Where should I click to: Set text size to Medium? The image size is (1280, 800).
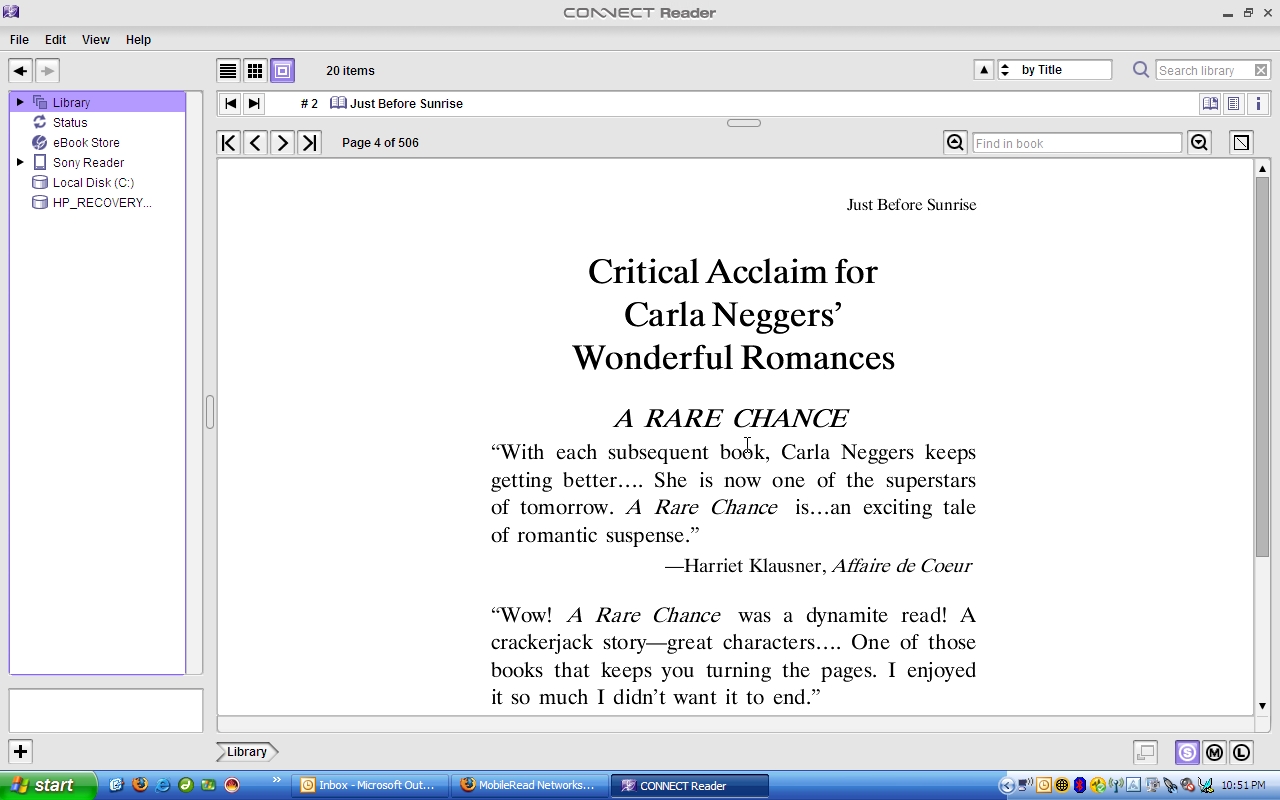pyautogui.click(x=1214, y=752)
